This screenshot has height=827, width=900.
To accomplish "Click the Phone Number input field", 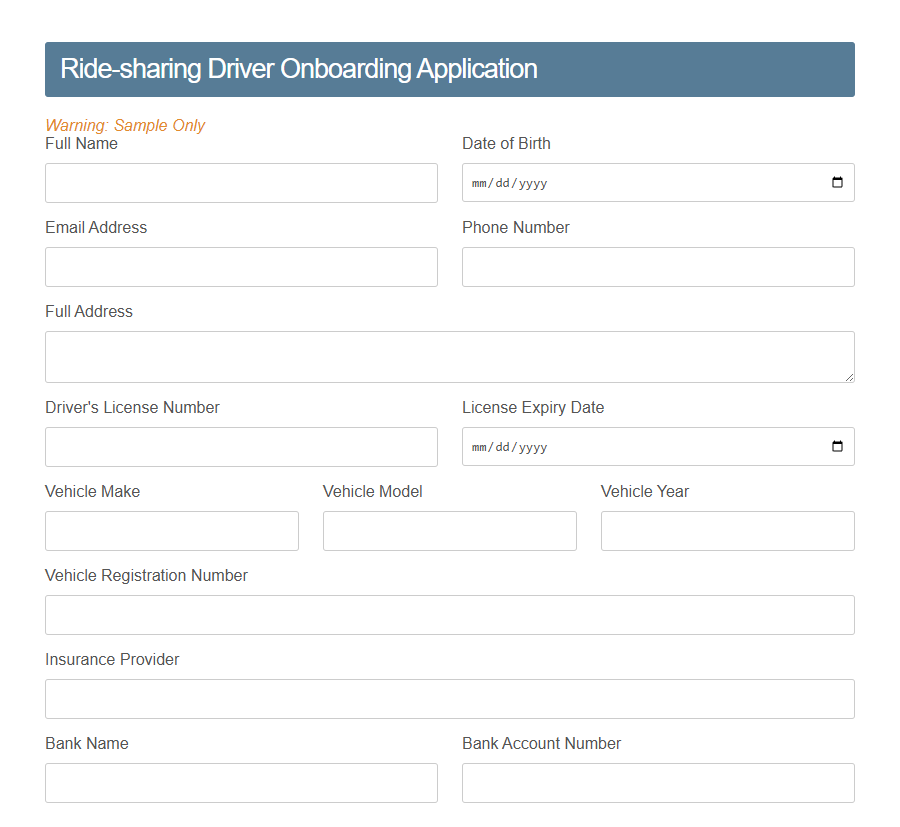I will coord(657,267).
